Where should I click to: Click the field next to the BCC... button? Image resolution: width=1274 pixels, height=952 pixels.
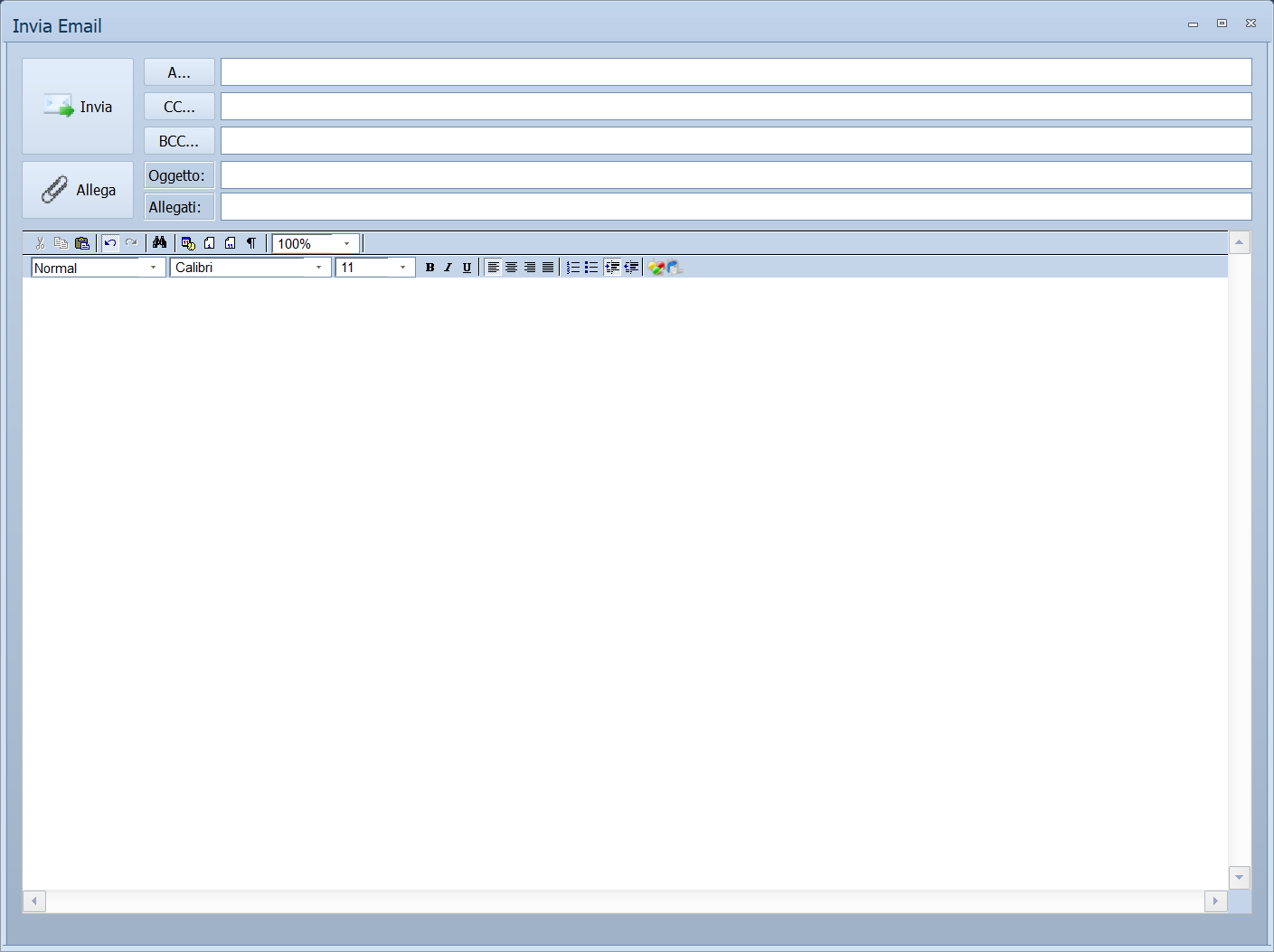(736, 141)
